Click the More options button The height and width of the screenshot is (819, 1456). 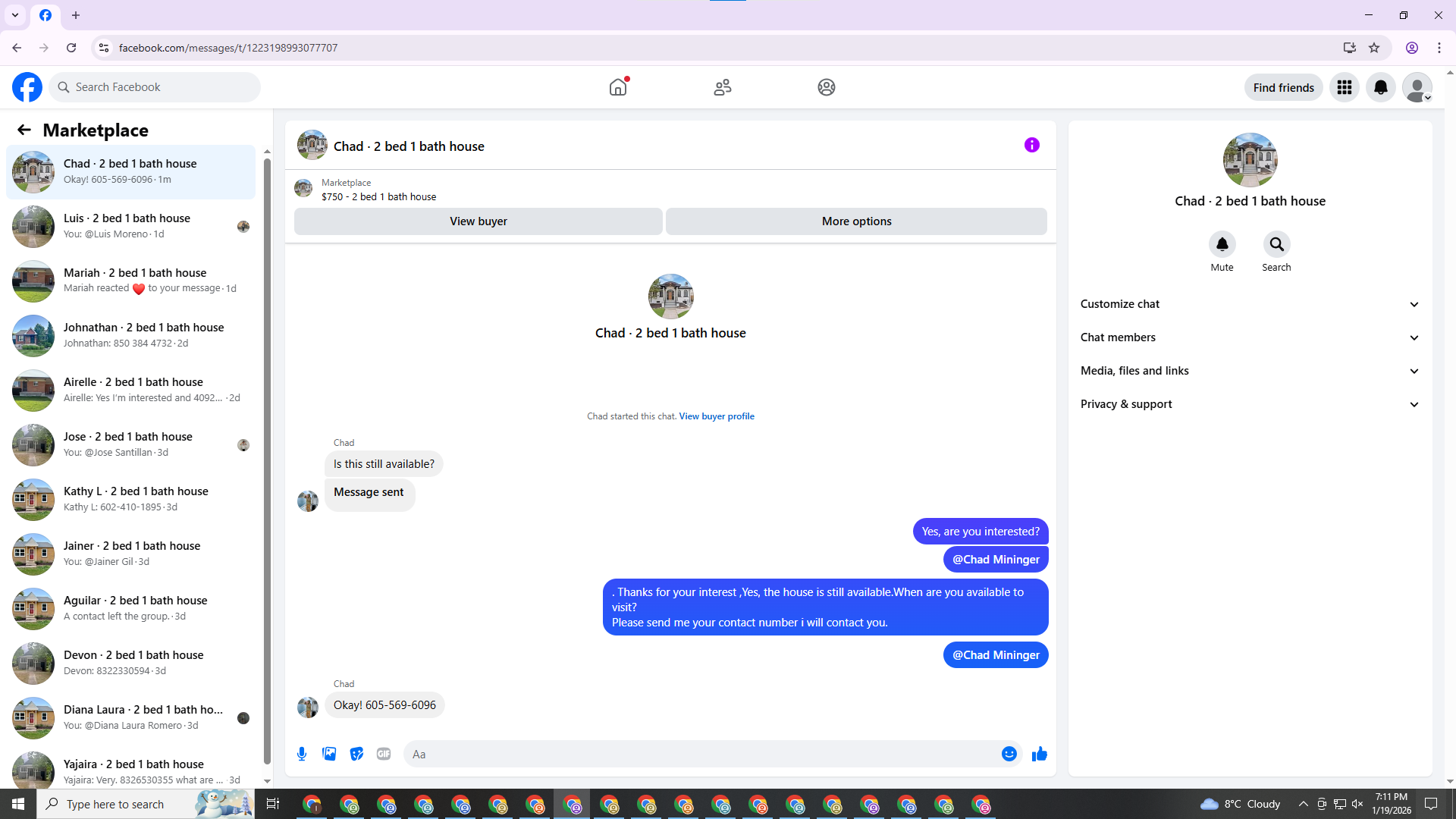[857, 221]
